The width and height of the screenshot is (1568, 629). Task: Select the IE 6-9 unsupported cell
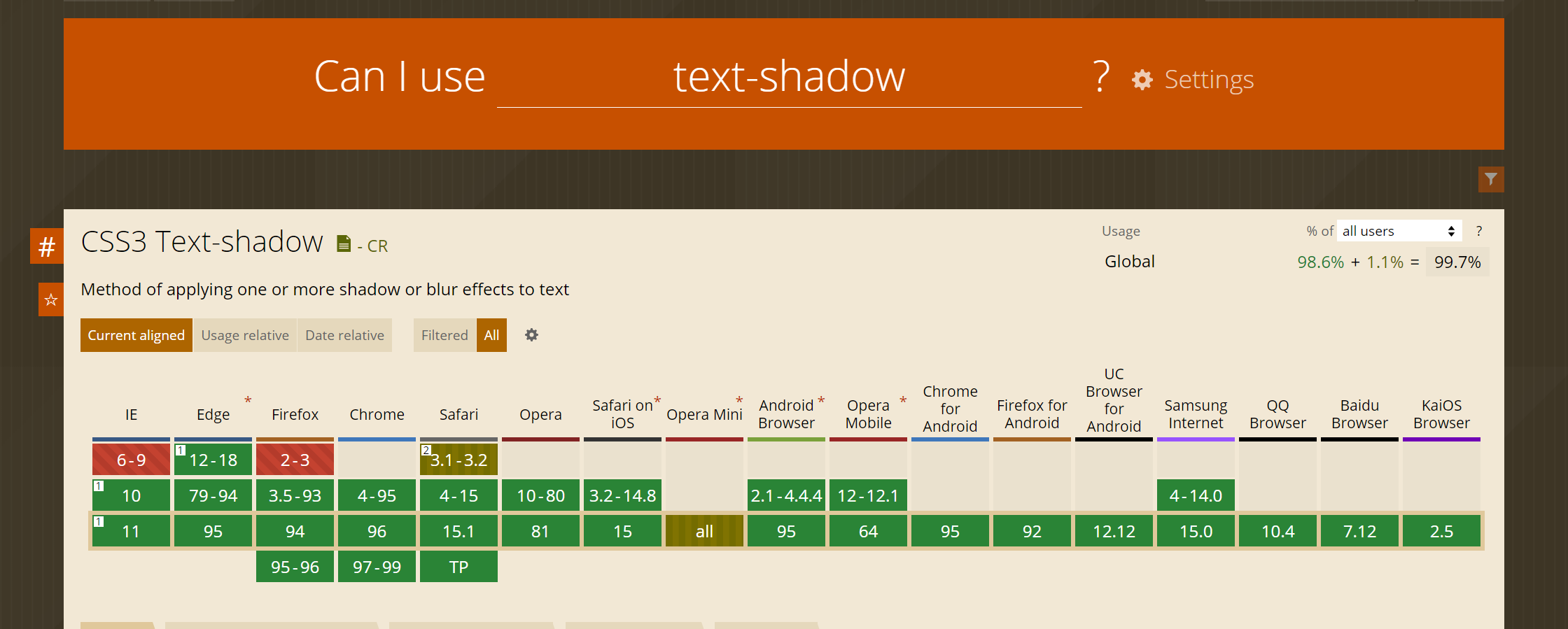coord(131,460)
